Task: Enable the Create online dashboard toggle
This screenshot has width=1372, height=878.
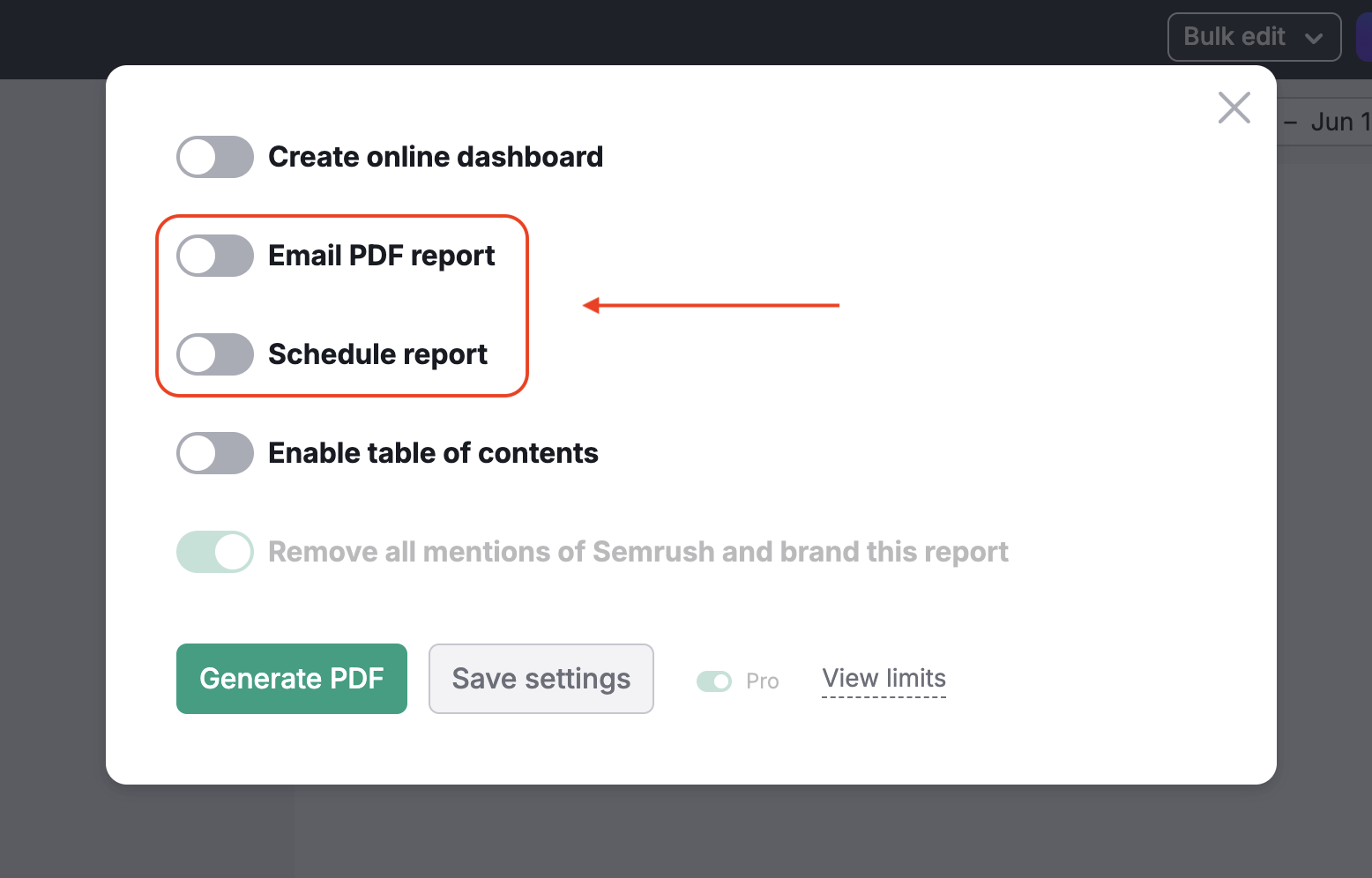Action: pos(214,157)
